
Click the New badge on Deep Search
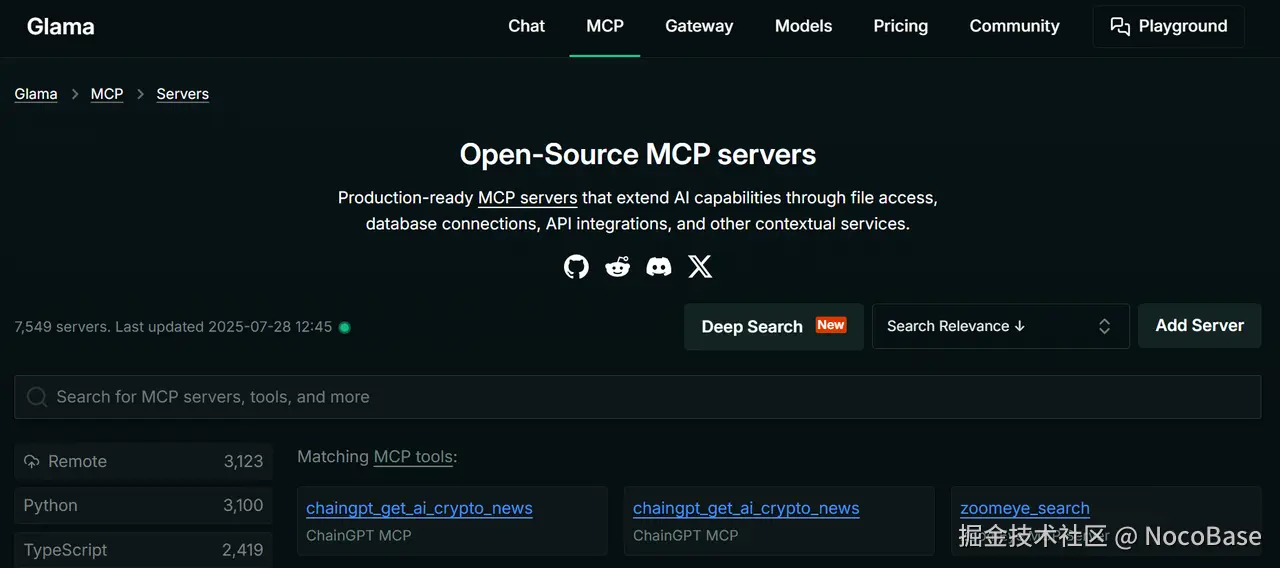[x=831, y=325]
